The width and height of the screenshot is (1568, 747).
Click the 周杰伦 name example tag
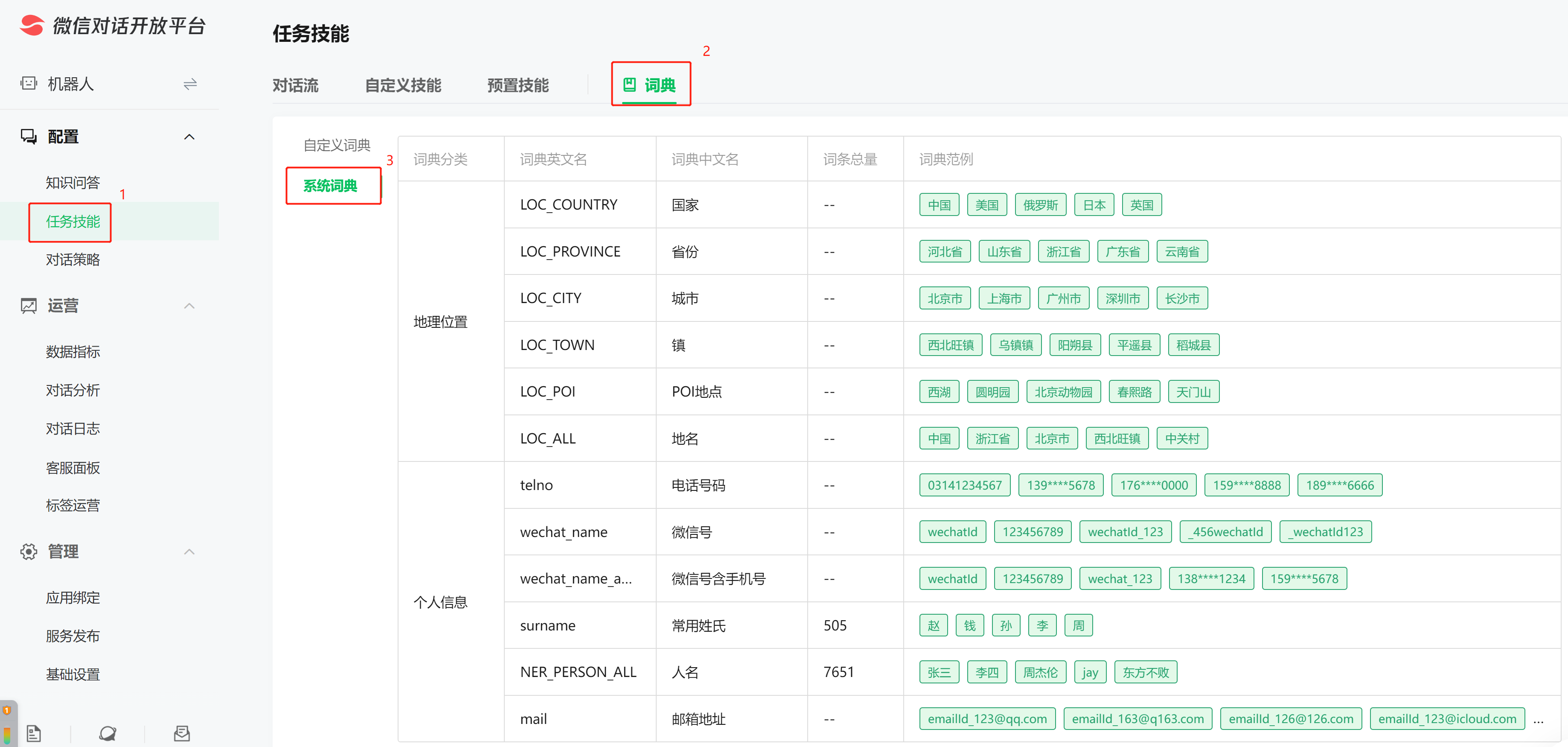pos(1040,672)
